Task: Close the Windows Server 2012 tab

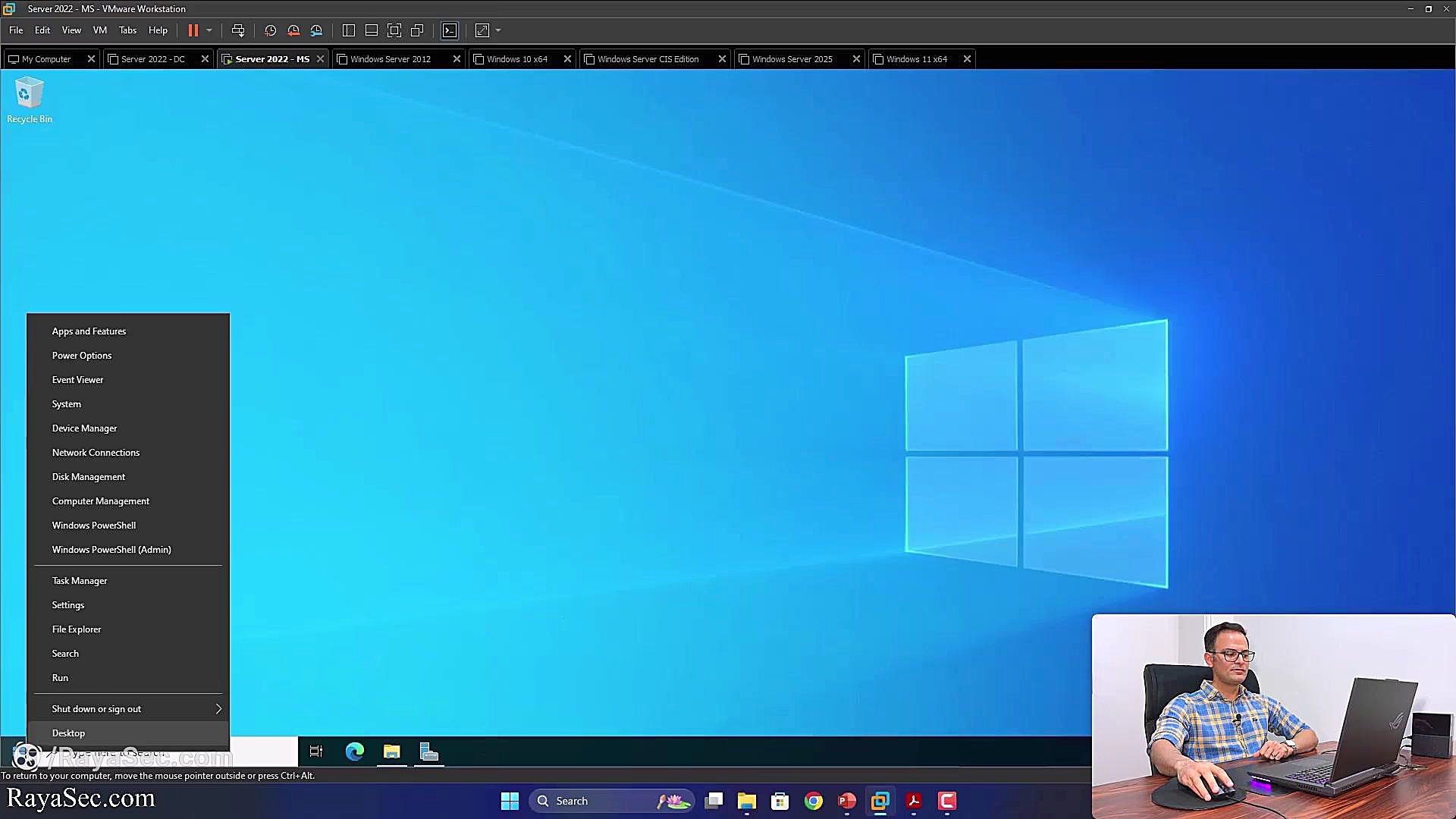Action: coord(457,59)
